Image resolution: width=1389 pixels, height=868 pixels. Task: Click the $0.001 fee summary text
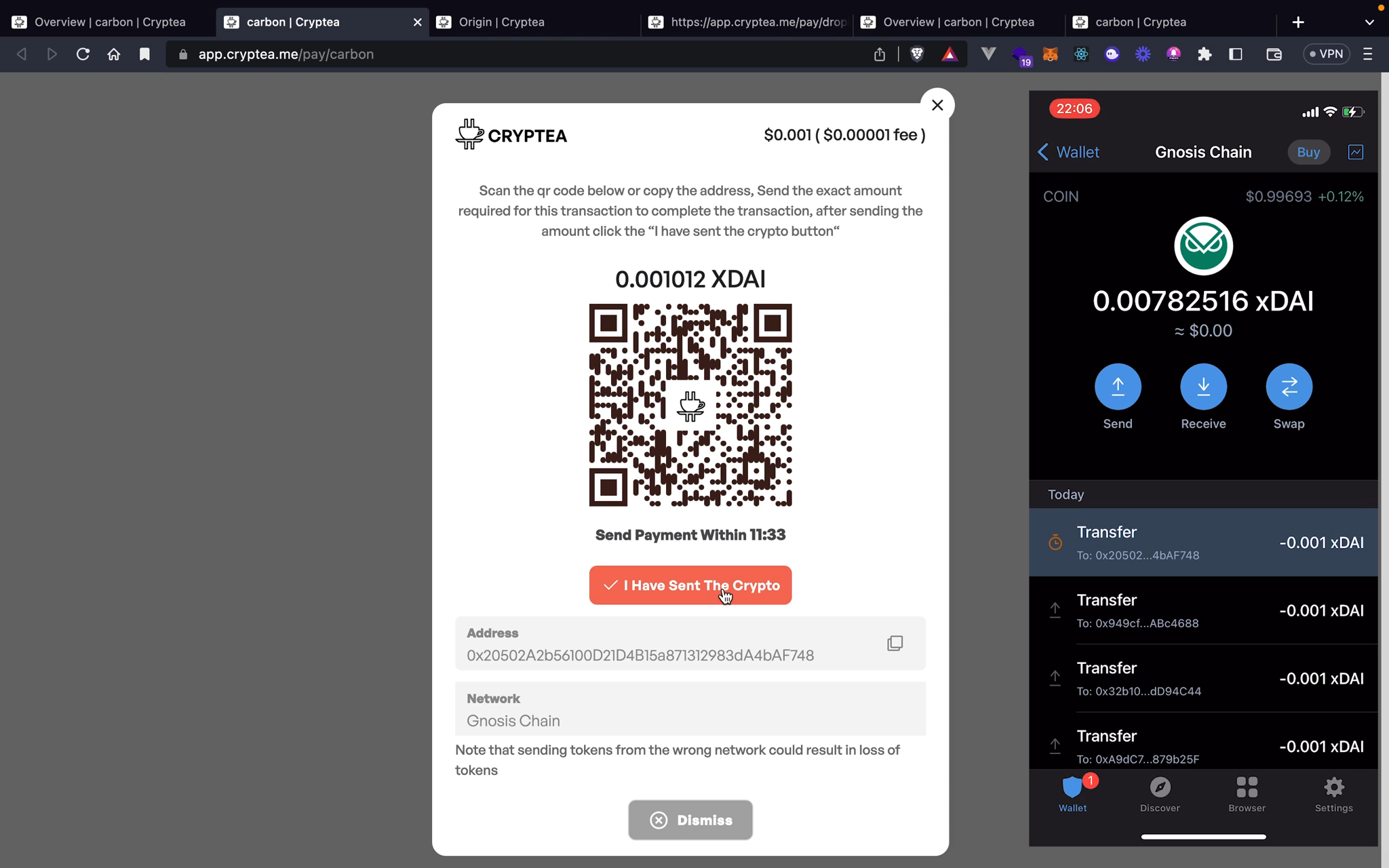(844, 135)
